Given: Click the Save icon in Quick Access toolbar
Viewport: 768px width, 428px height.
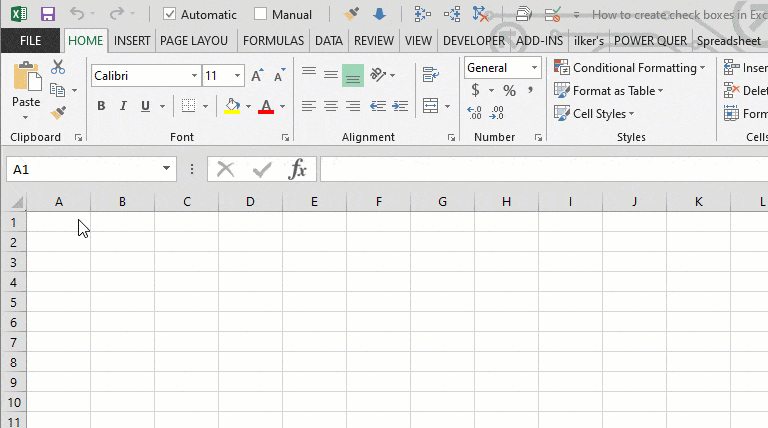Looking at the screenshot, I should click(48, 14).
